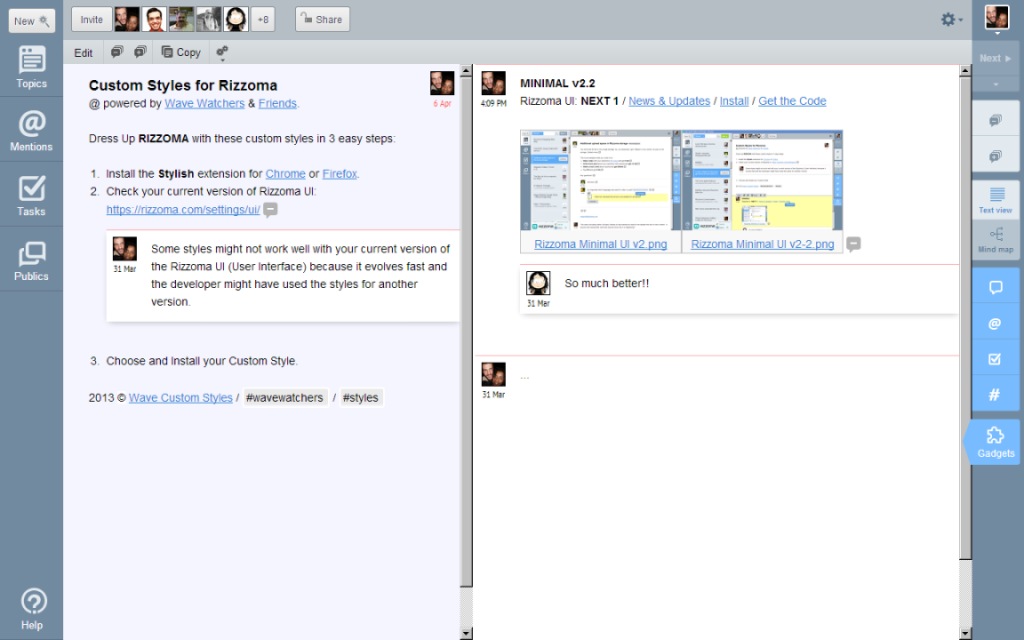Switch to Edit mode

[x=83, y=53]
